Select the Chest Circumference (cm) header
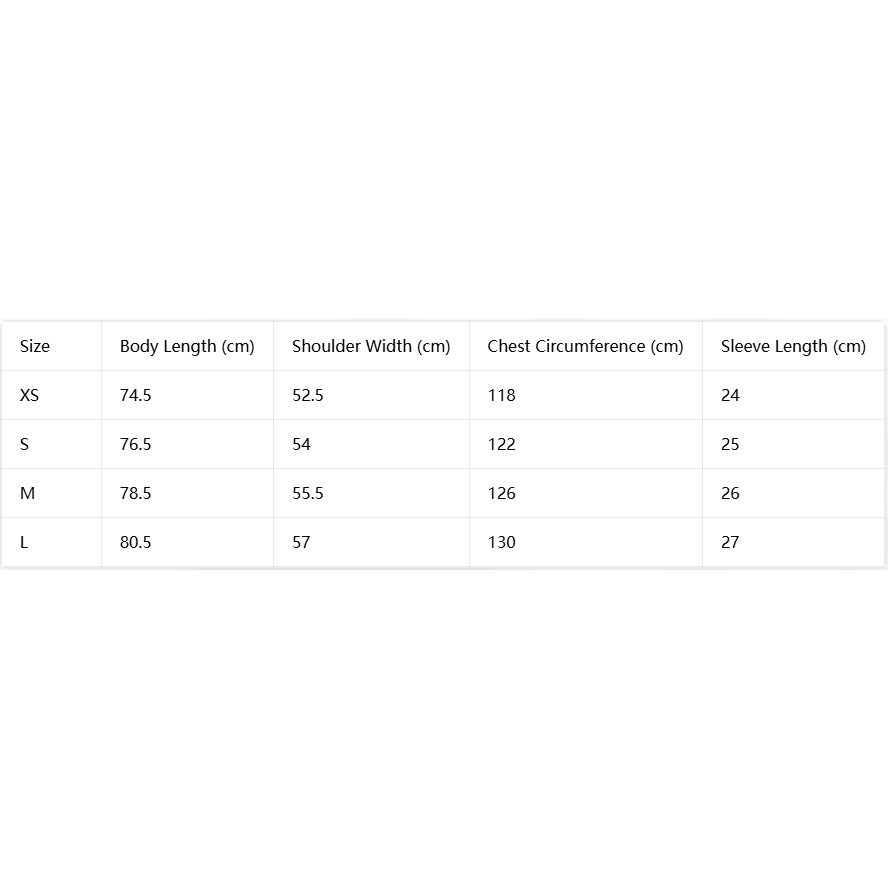This screenshot has height=888, width=888. [x=585, y=346]
